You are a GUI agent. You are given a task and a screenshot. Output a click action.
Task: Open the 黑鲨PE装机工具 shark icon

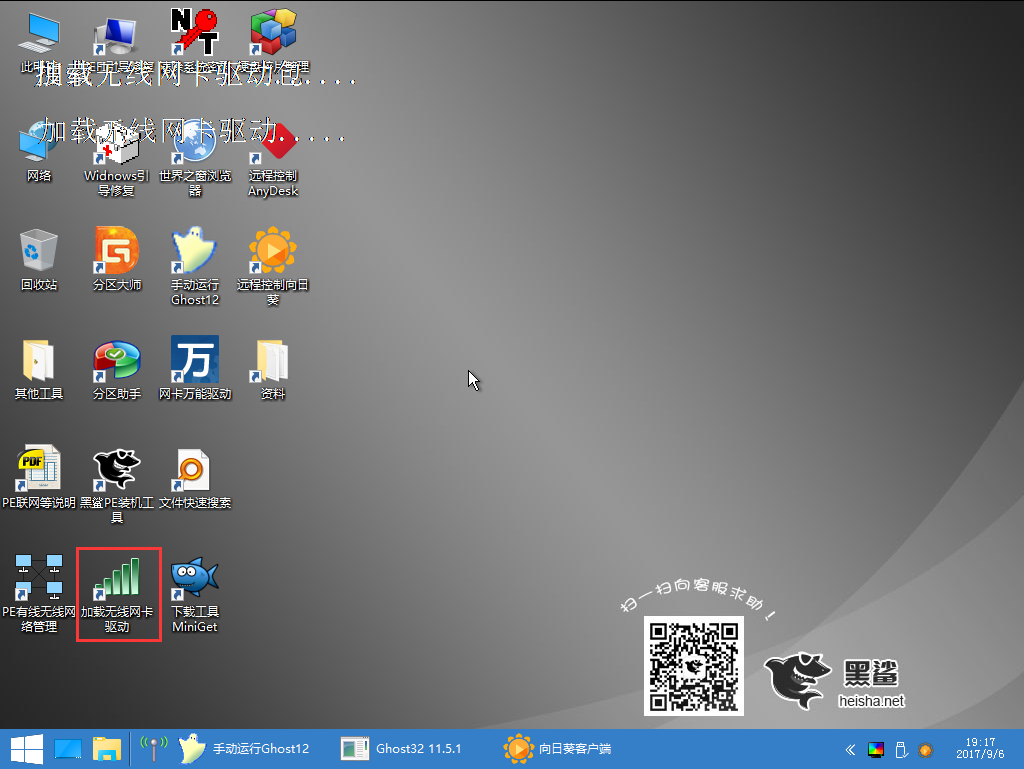pyautogui.click(x=117, y=470)
